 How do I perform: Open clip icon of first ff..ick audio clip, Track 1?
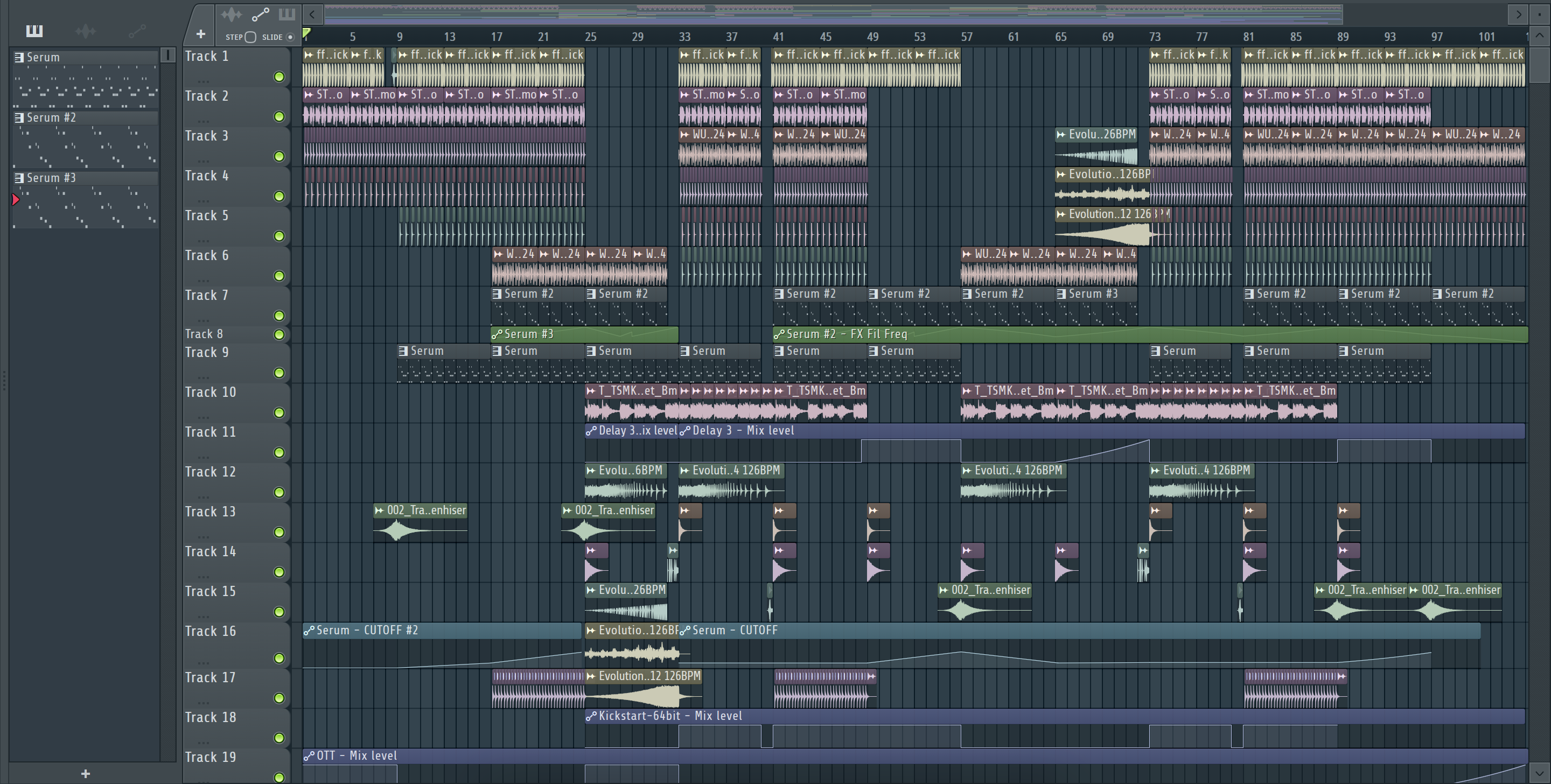[x=309, y=55]
